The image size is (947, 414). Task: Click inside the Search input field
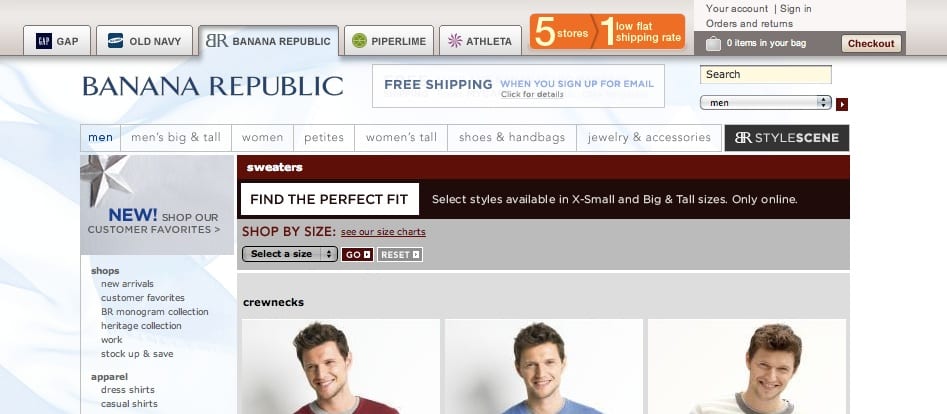[765, 74]
